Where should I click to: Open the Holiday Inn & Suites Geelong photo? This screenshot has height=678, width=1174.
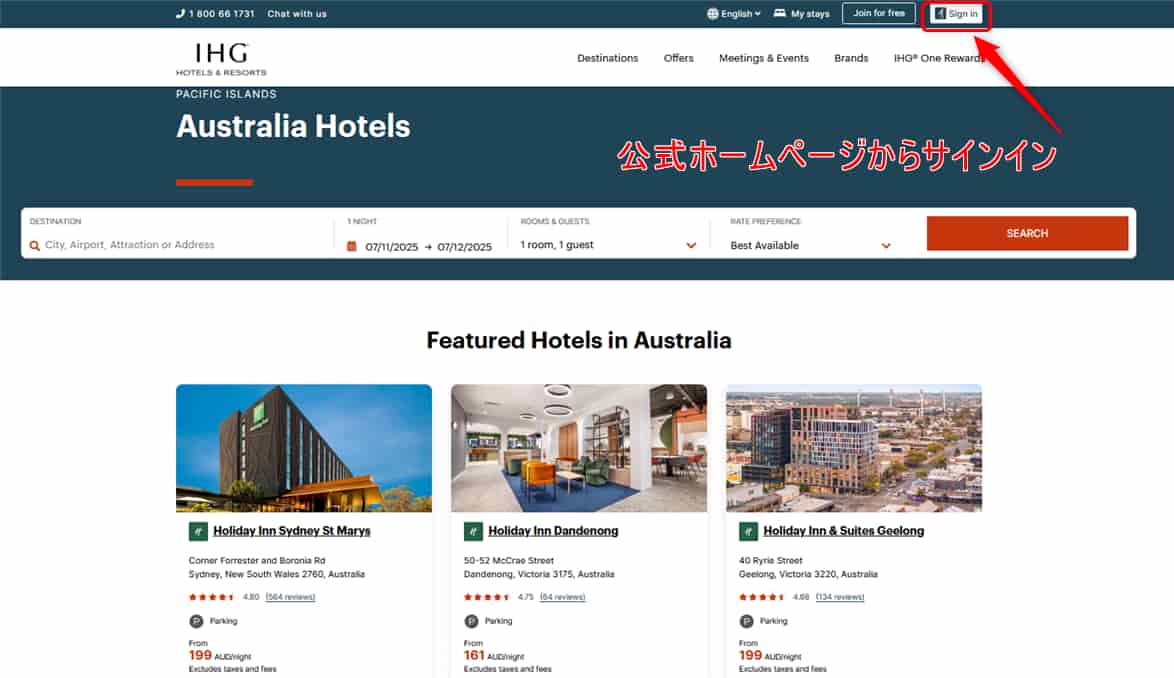854,448
